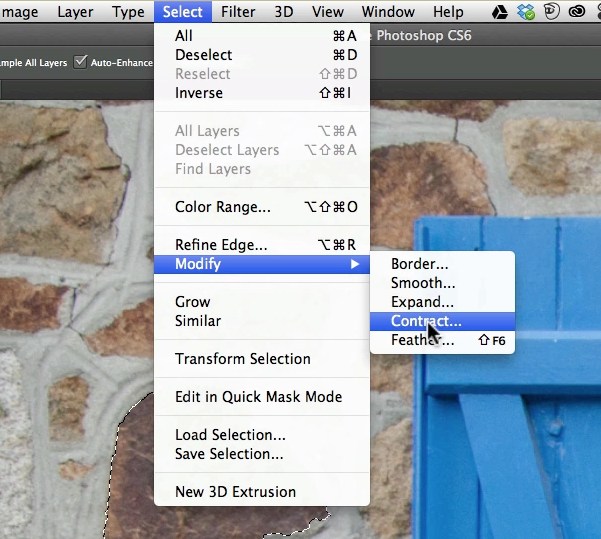The image size is (601, 539).
Task: Choose Contract from the Modify submenu
Action: tap(426, 321)
